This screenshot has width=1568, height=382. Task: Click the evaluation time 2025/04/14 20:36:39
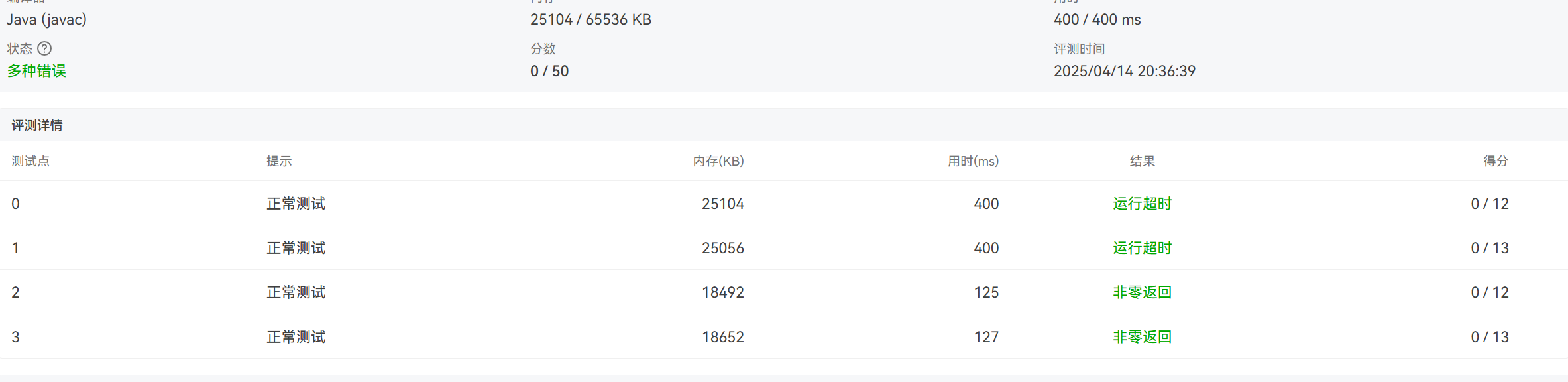(x=1124, y=71)
